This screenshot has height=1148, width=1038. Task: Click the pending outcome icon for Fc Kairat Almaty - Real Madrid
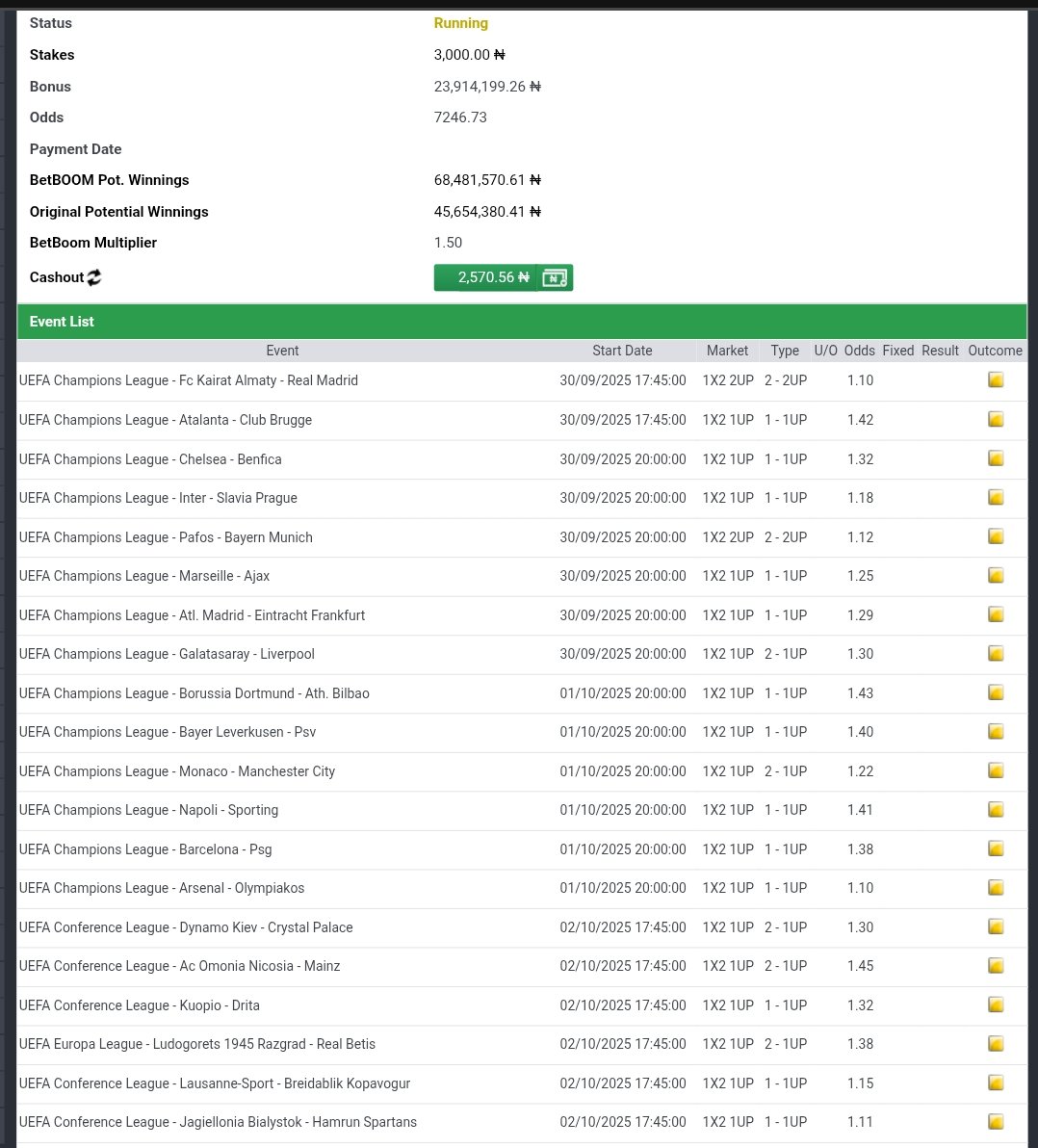point(995,380)
